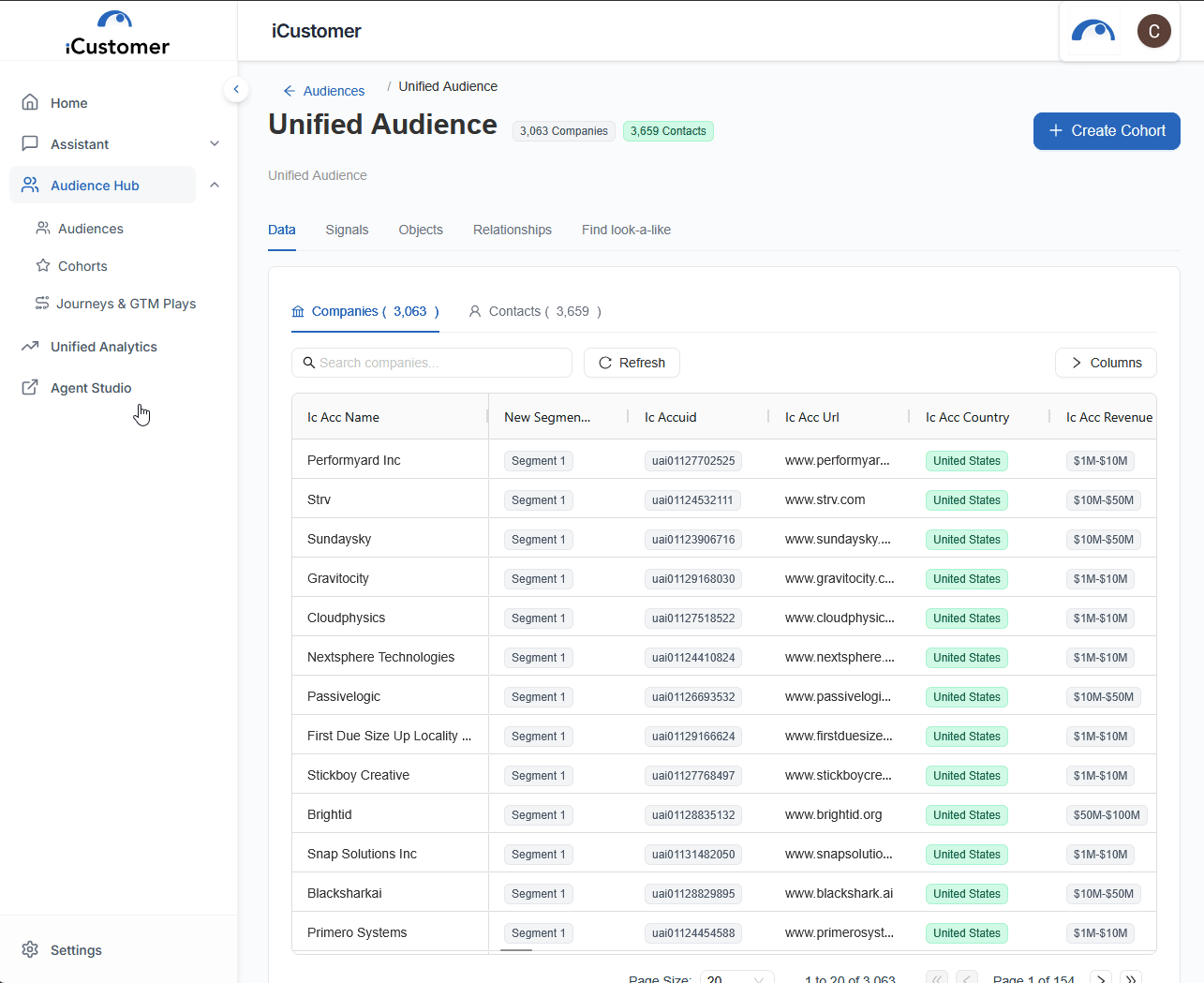Screen dimensions: 1204x983
Task: Click the iCustomer logo icon in the top-right header
Action: click(x=1093, y=31)
